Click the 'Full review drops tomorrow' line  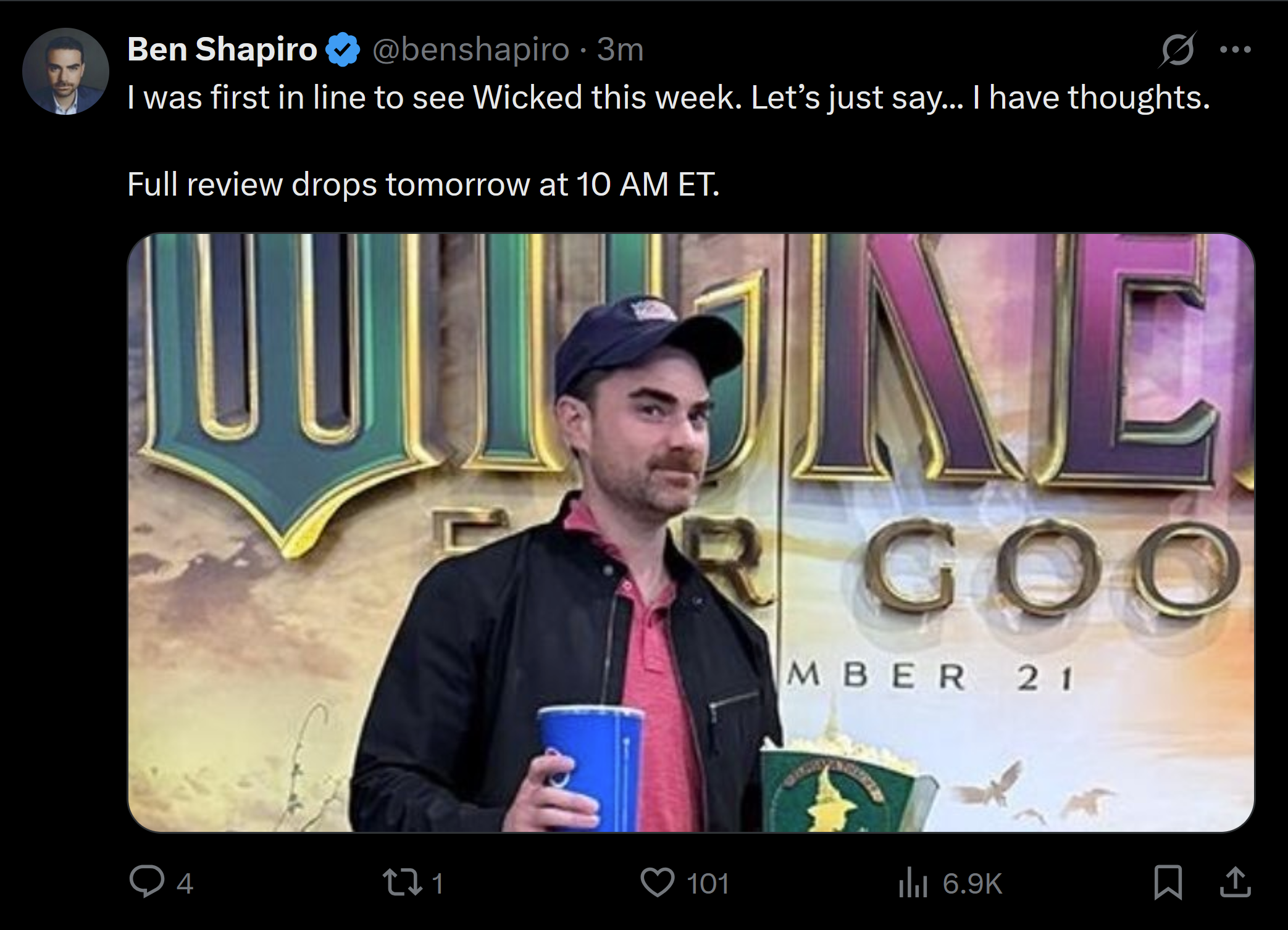(x=424, y=184)
